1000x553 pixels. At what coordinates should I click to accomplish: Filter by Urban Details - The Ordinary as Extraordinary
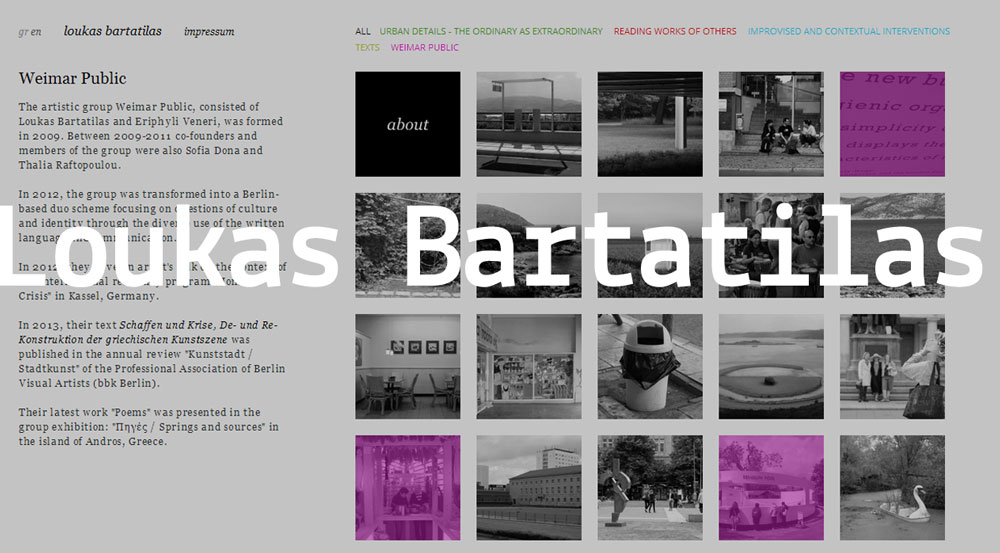491,31
